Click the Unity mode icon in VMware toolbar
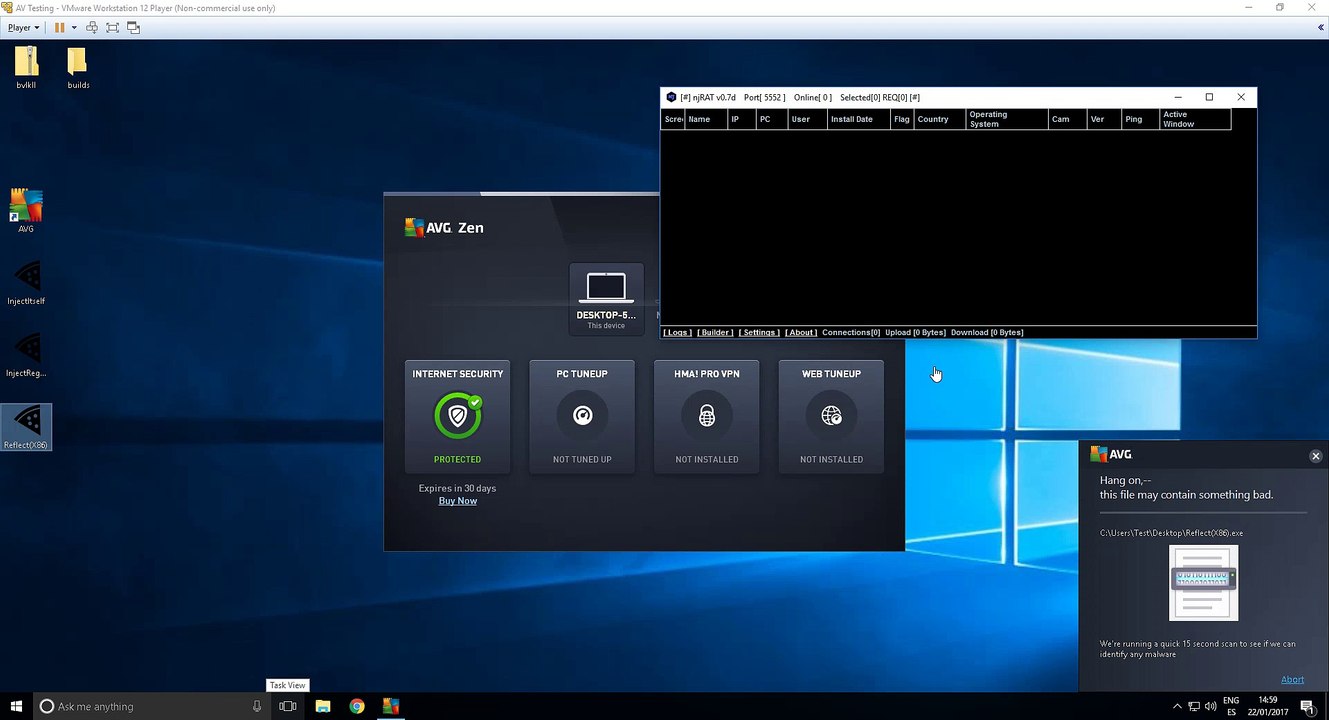Viewport: 1329px width, 720px height. (133, 28)
